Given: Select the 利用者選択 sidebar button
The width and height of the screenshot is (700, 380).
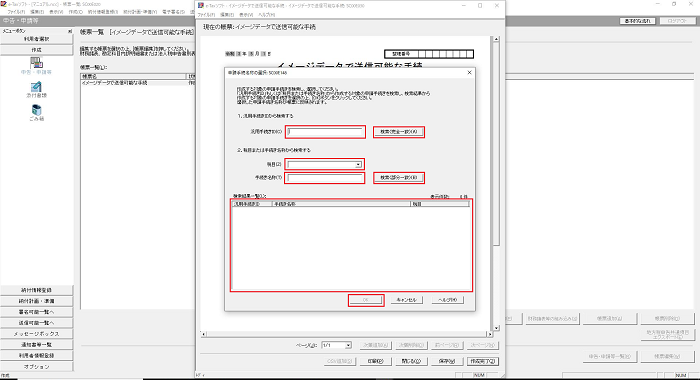Looking at the screenshot, I should click(37, 39).
